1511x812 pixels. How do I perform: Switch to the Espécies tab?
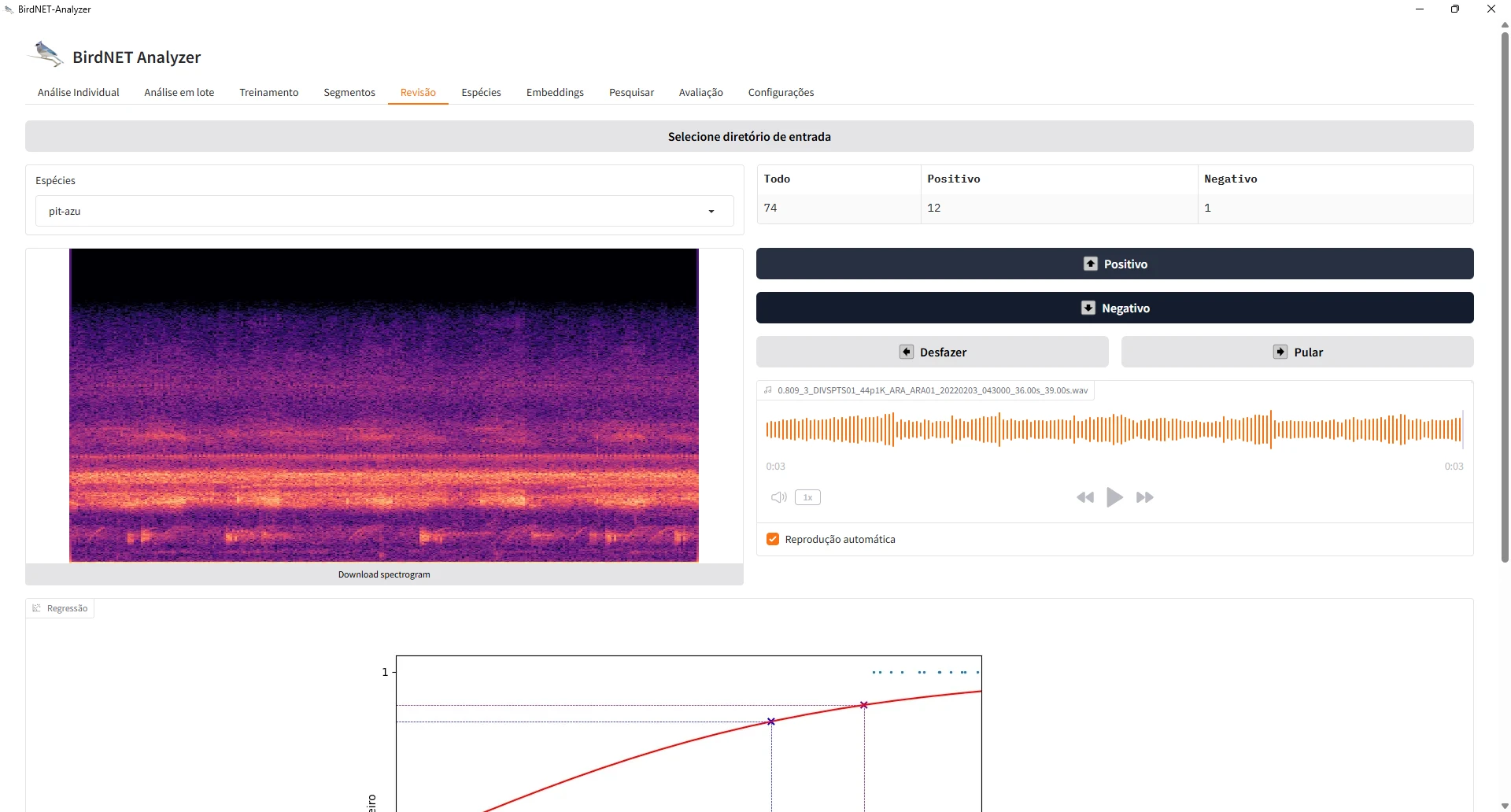[482, 92]
